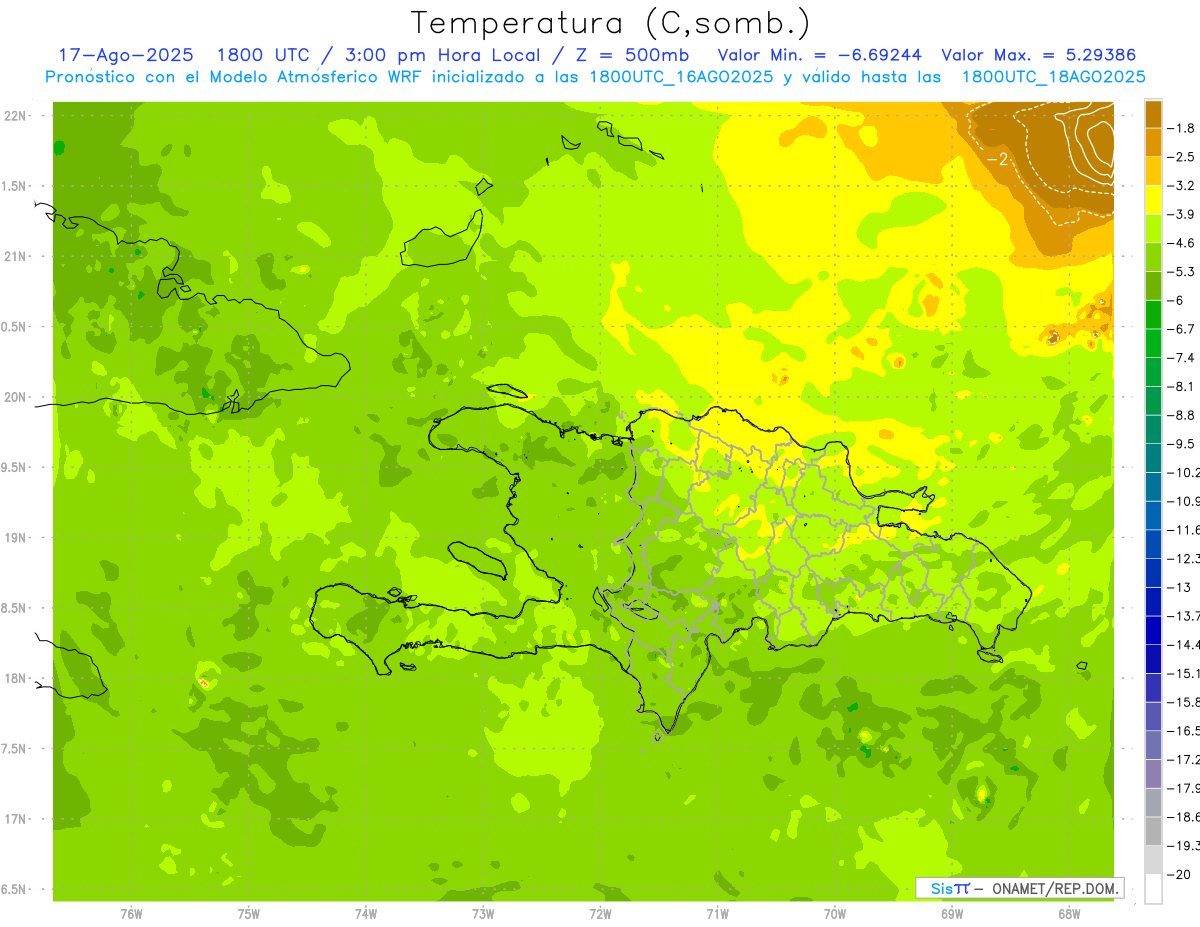1200x927 pixels.
Task: Click the '72W' longitude axis label
Action: [600, 914]
